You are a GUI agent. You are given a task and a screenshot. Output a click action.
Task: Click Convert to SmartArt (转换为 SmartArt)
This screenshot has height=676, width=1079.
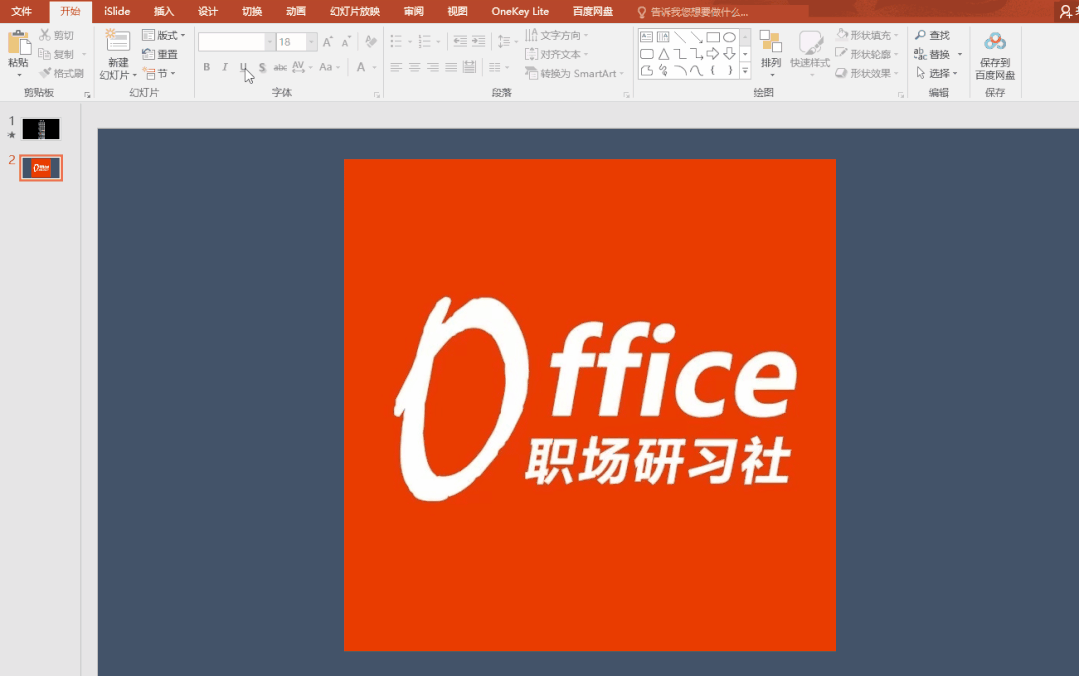pyautogui.click(x=574, y=73)
